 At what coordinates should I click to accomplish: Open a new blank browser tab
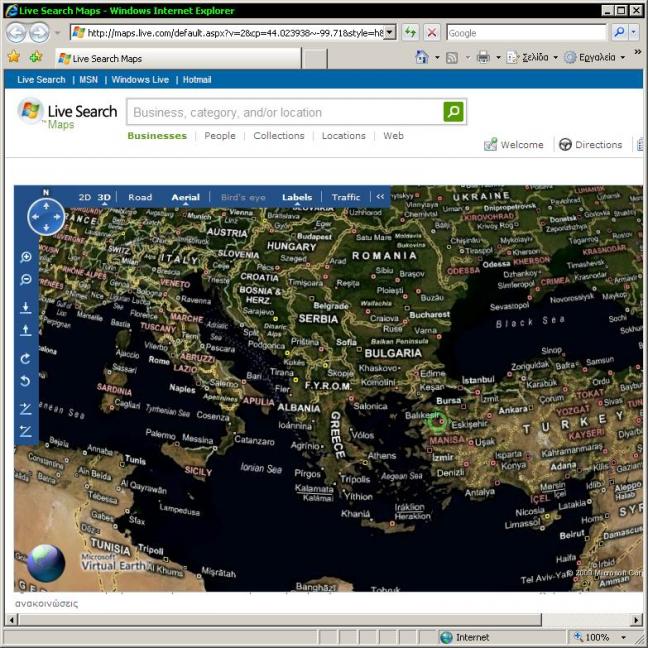pyautogui.click(x=314, y=59)
